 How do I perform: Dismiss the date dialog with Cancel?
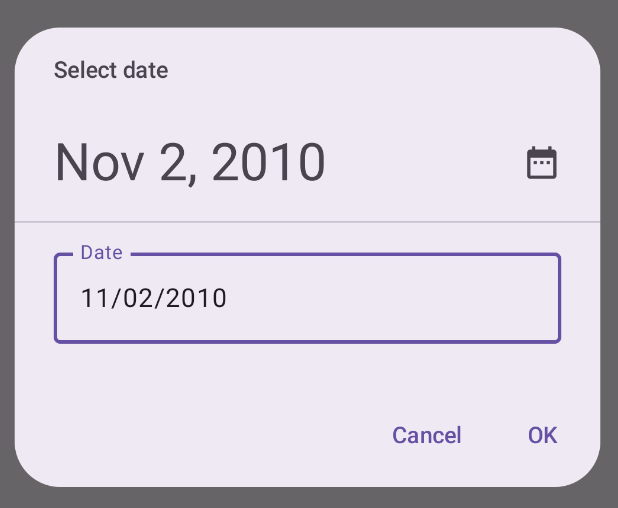pos(426,435)
